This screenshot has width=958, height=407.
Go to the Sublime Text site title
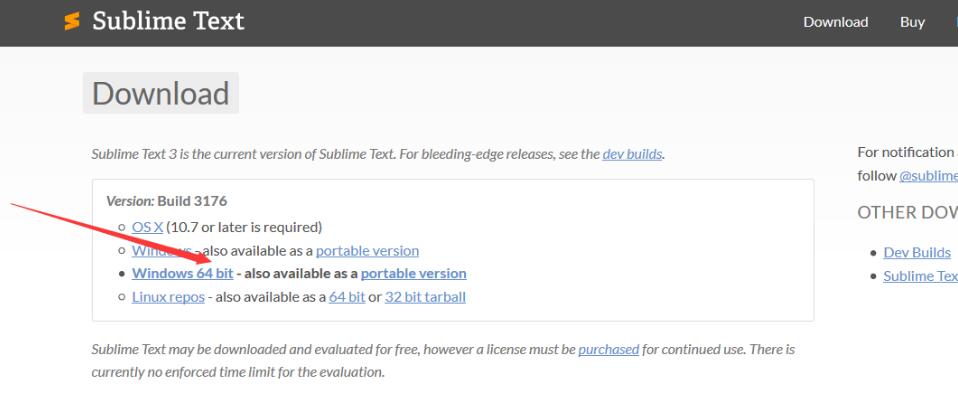pos(168,21)
